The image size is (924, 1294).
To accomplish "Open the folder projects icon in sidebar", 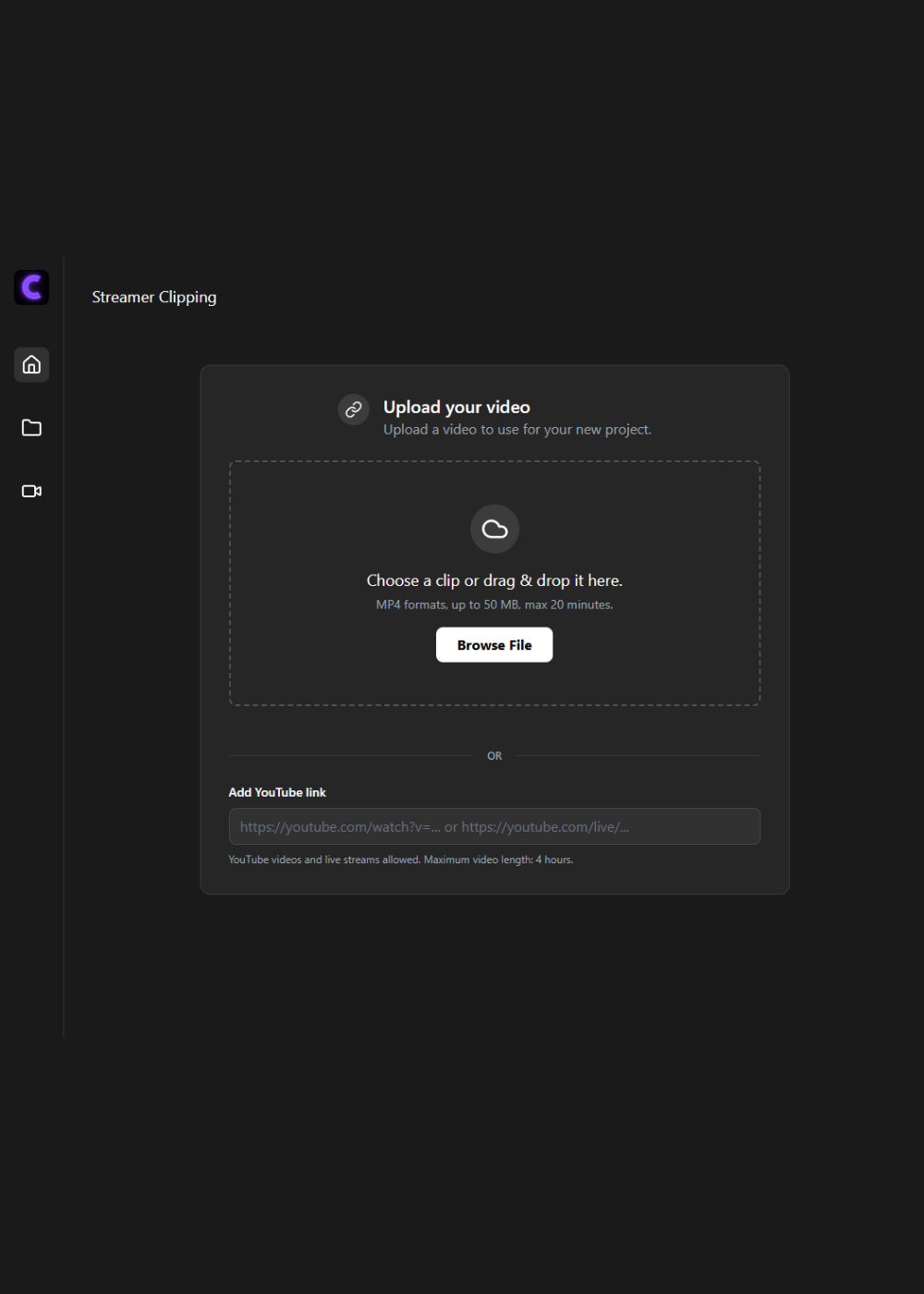I will click(x=31, y=428).
